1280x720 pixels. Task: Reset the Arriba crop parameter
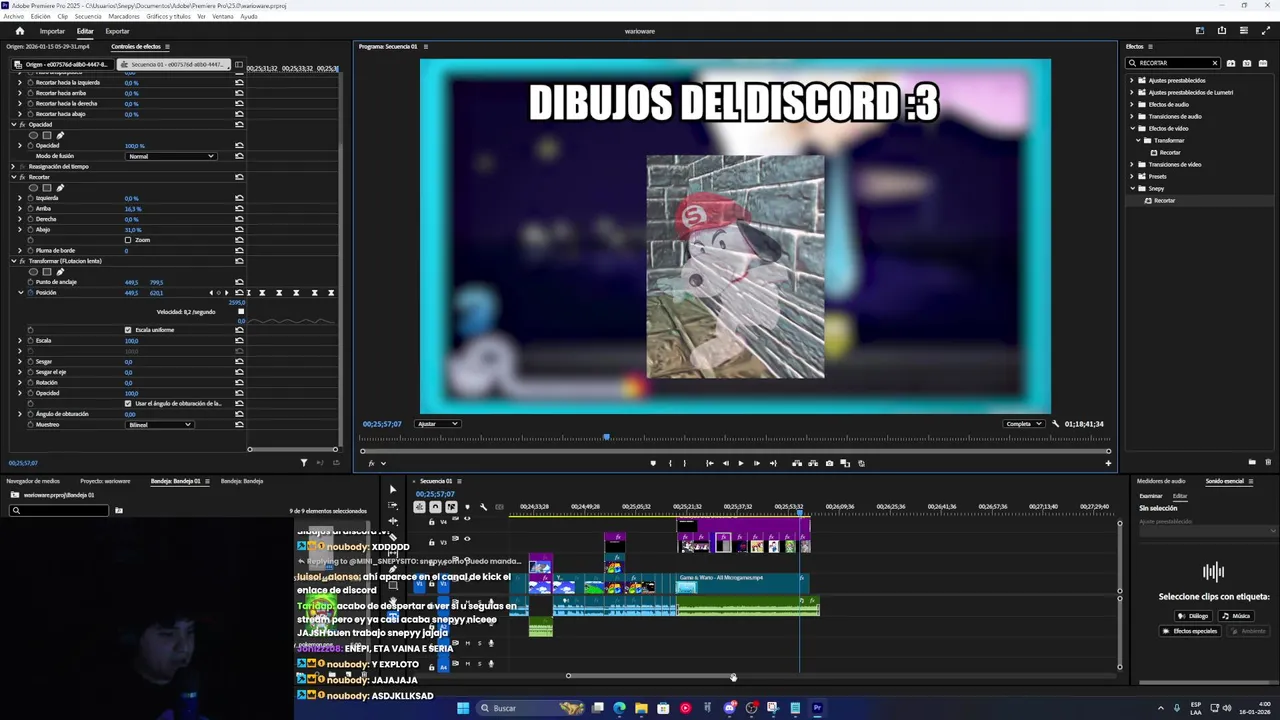click(239, 209)
